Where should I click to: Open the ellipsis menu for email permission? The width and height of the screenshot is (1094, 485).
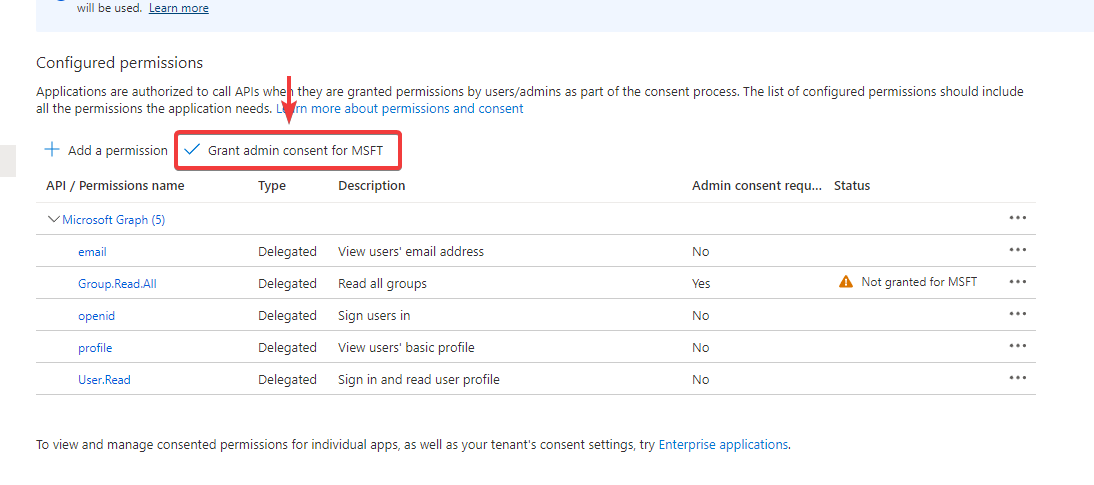pyautogui.click(x=1018, y=250)
